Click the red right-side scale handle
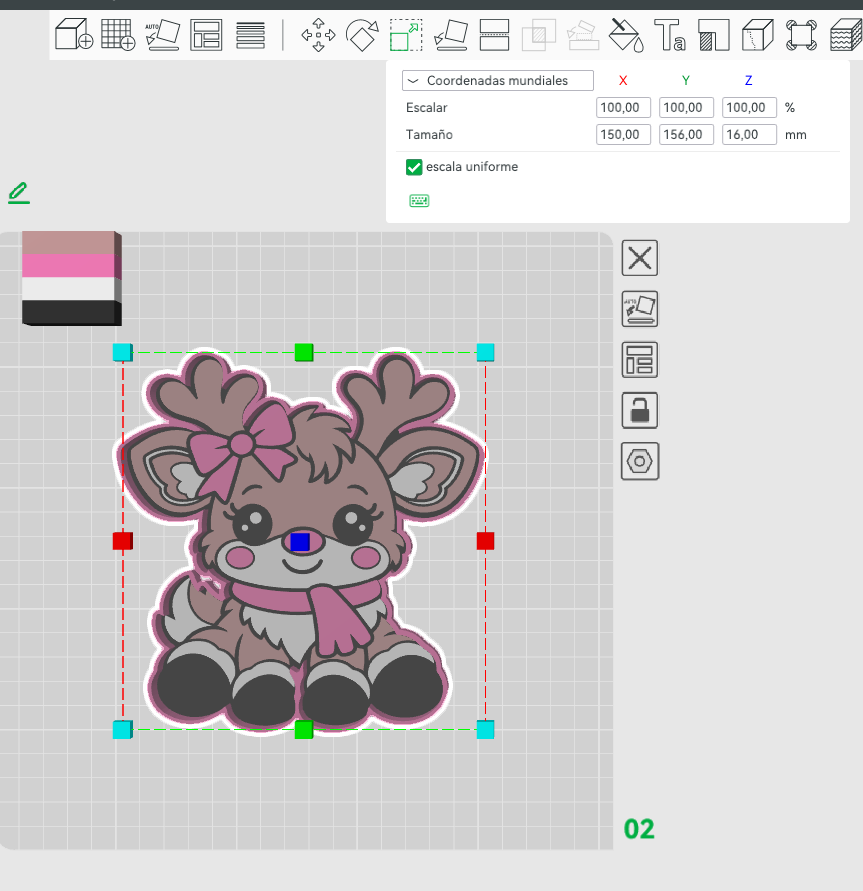This screenshot has width=863, height=891. point(485,541)
